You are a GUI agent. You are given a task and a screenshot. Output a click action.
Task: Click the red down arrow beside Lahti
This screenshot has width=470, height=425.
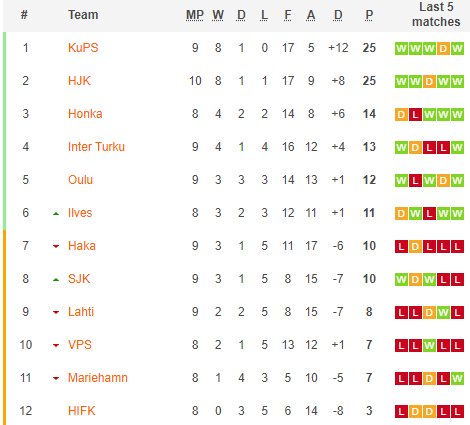point(56,313)
